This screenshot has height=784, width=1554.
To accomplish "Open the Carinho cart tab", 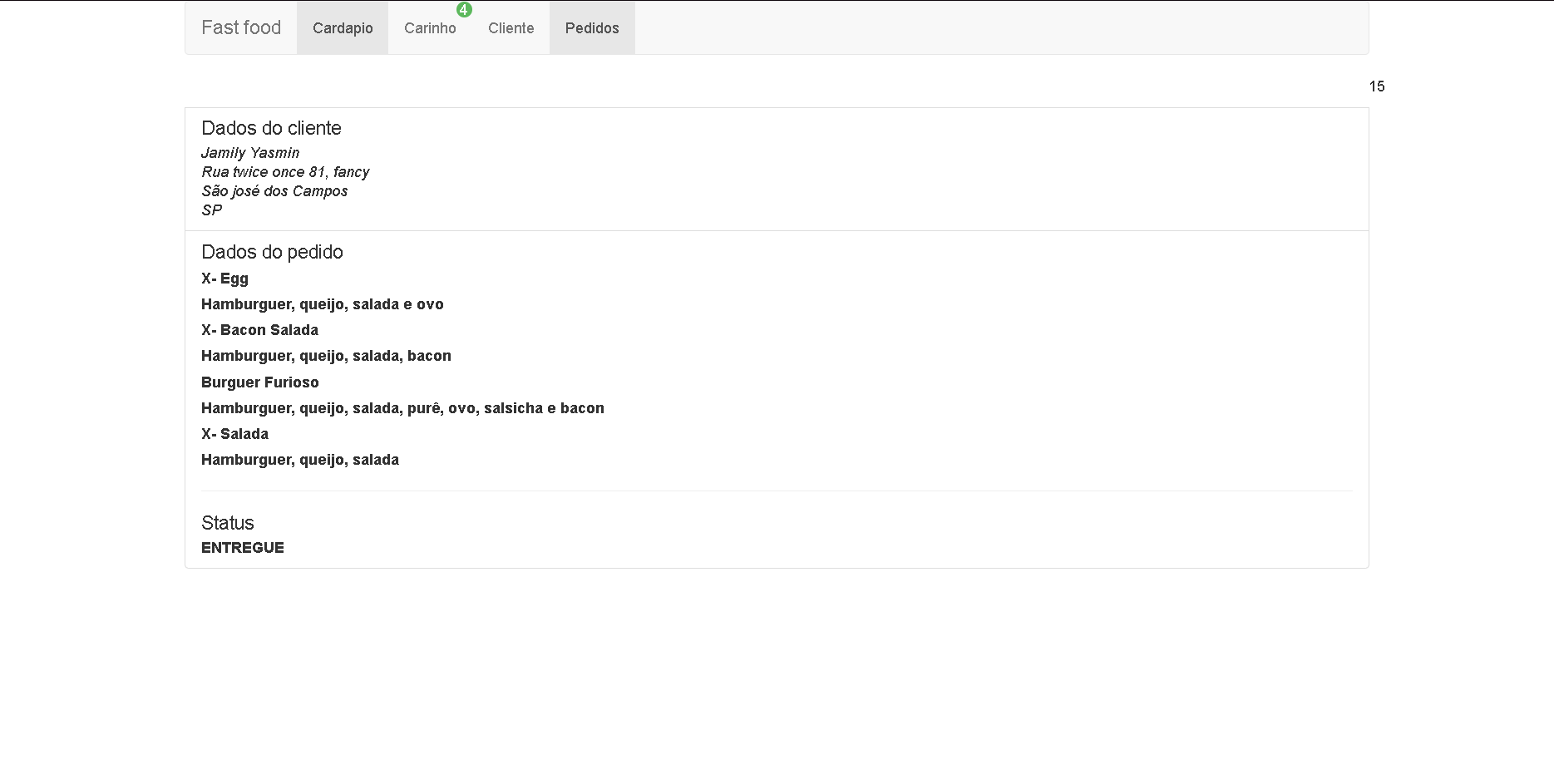I will pos(430,27).
